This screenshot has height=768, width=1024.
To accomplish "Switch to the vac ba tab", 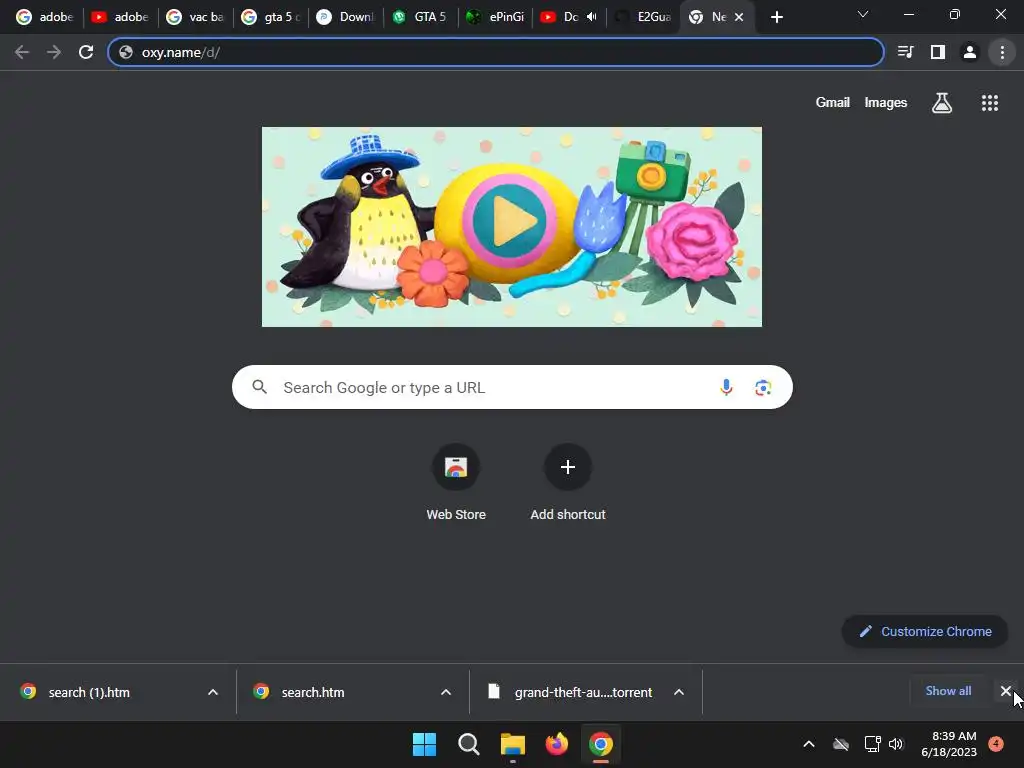I will pos(195,17).
